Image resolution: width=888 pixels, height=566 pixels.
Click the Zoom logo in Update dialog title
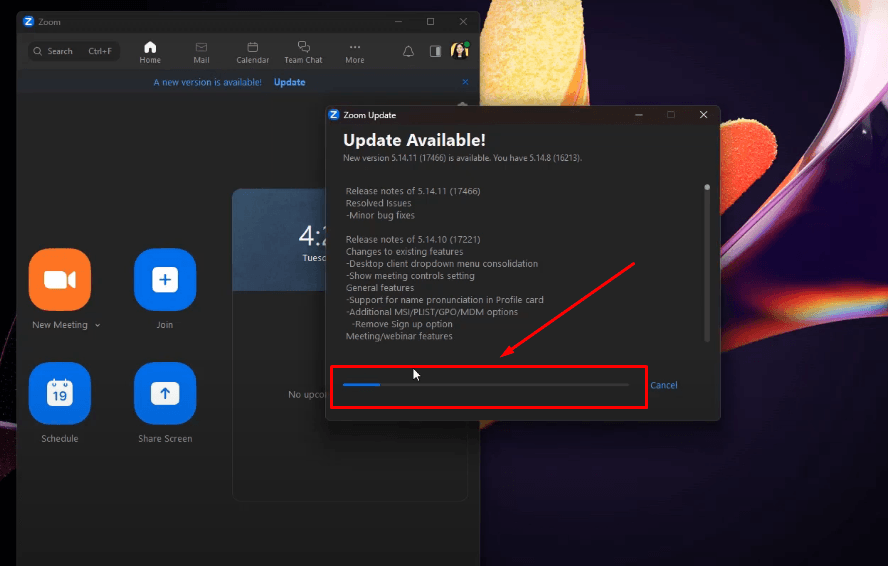[334, 115]
